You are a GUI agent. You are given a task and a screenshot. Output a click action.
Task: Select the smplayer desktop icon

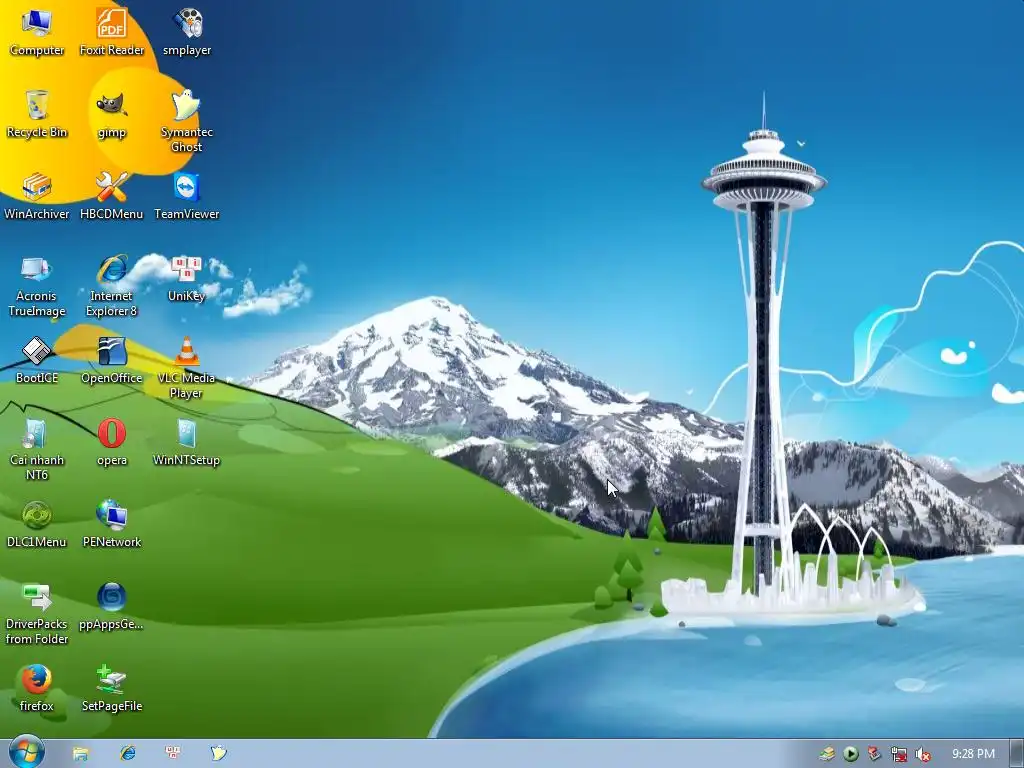(x=187, y=32)
